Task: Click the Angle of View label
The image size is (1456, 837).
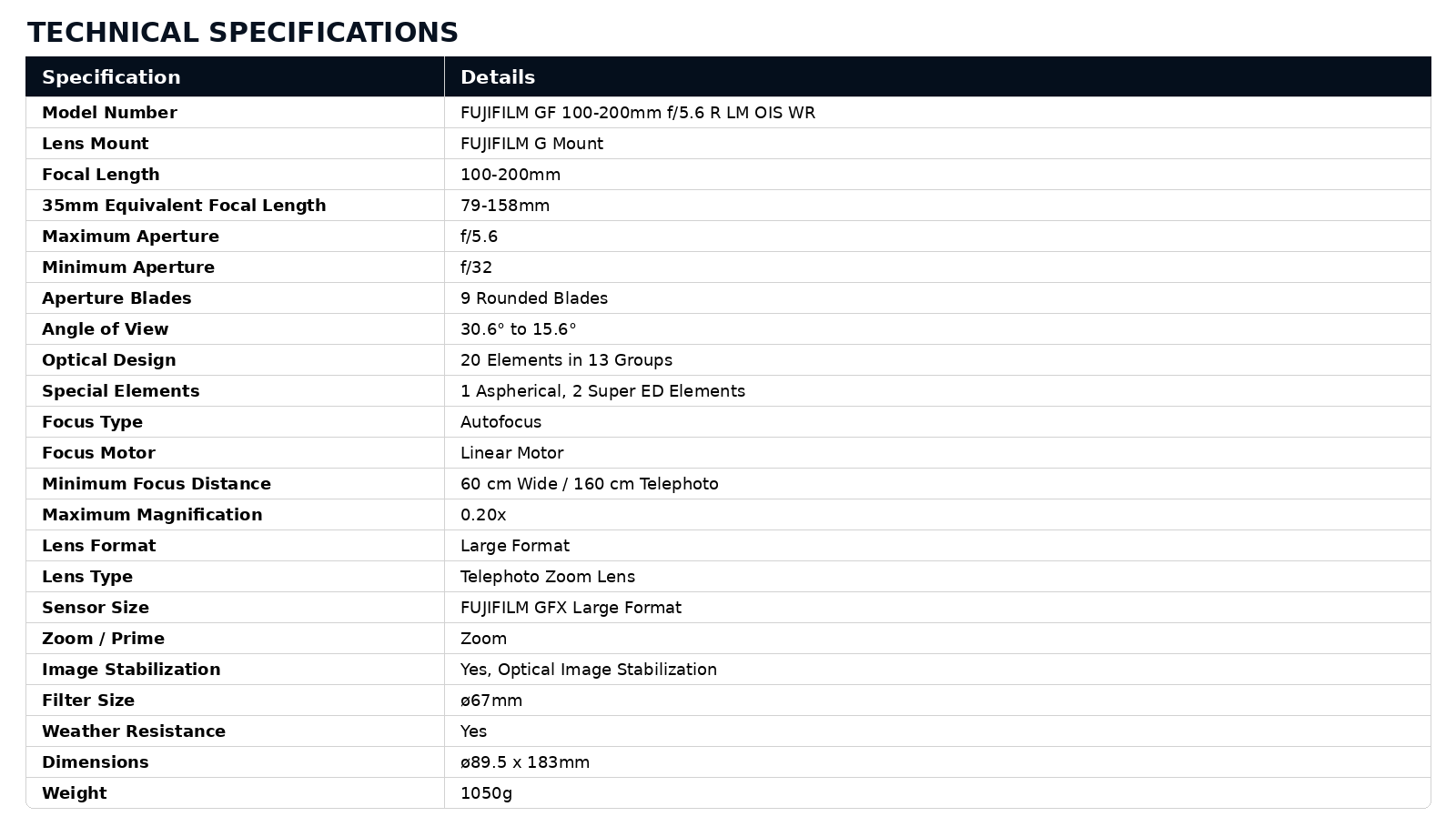Action: (105, 329)
